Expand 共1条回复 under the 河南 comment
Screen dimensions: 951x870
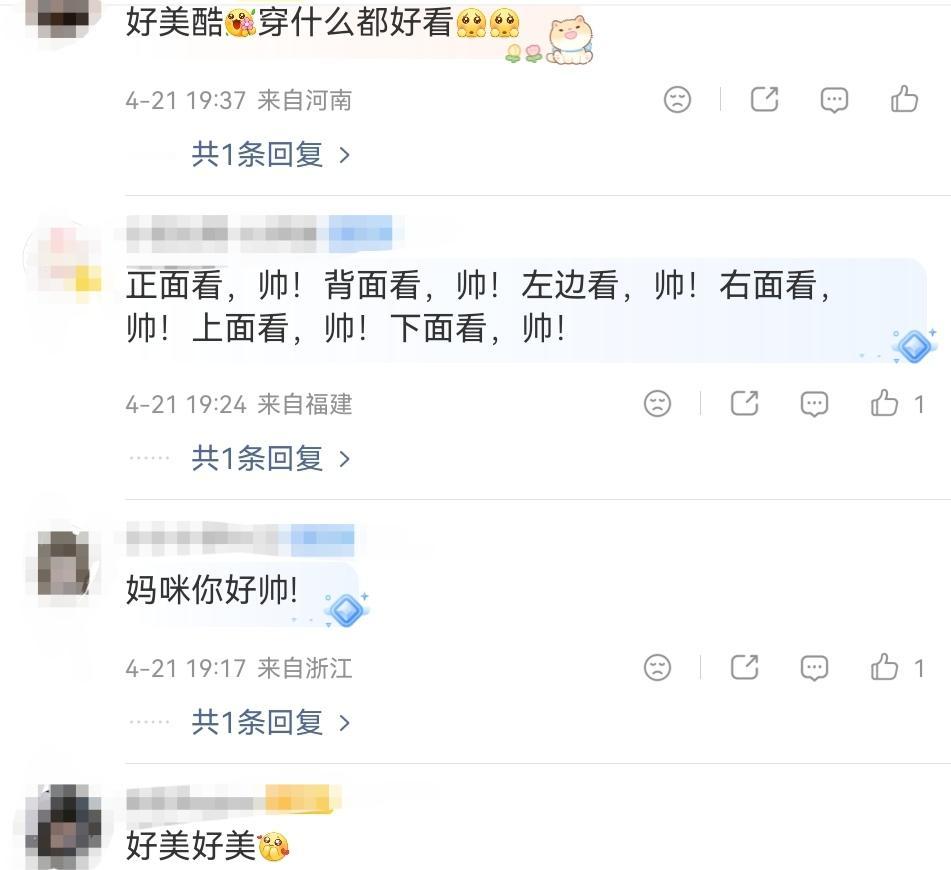click(271, 155)
